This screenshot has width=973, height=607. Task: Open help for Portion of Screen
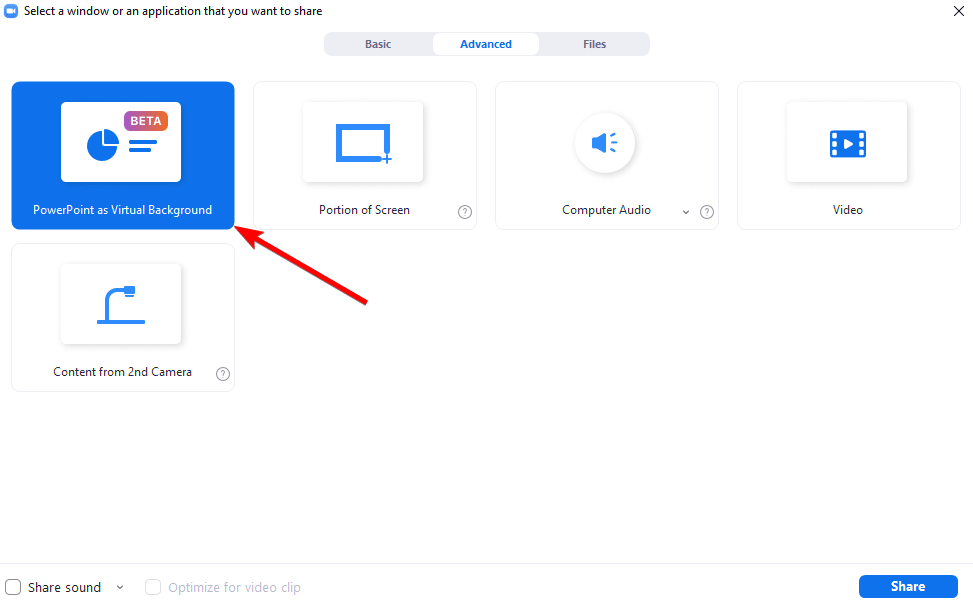465,212
